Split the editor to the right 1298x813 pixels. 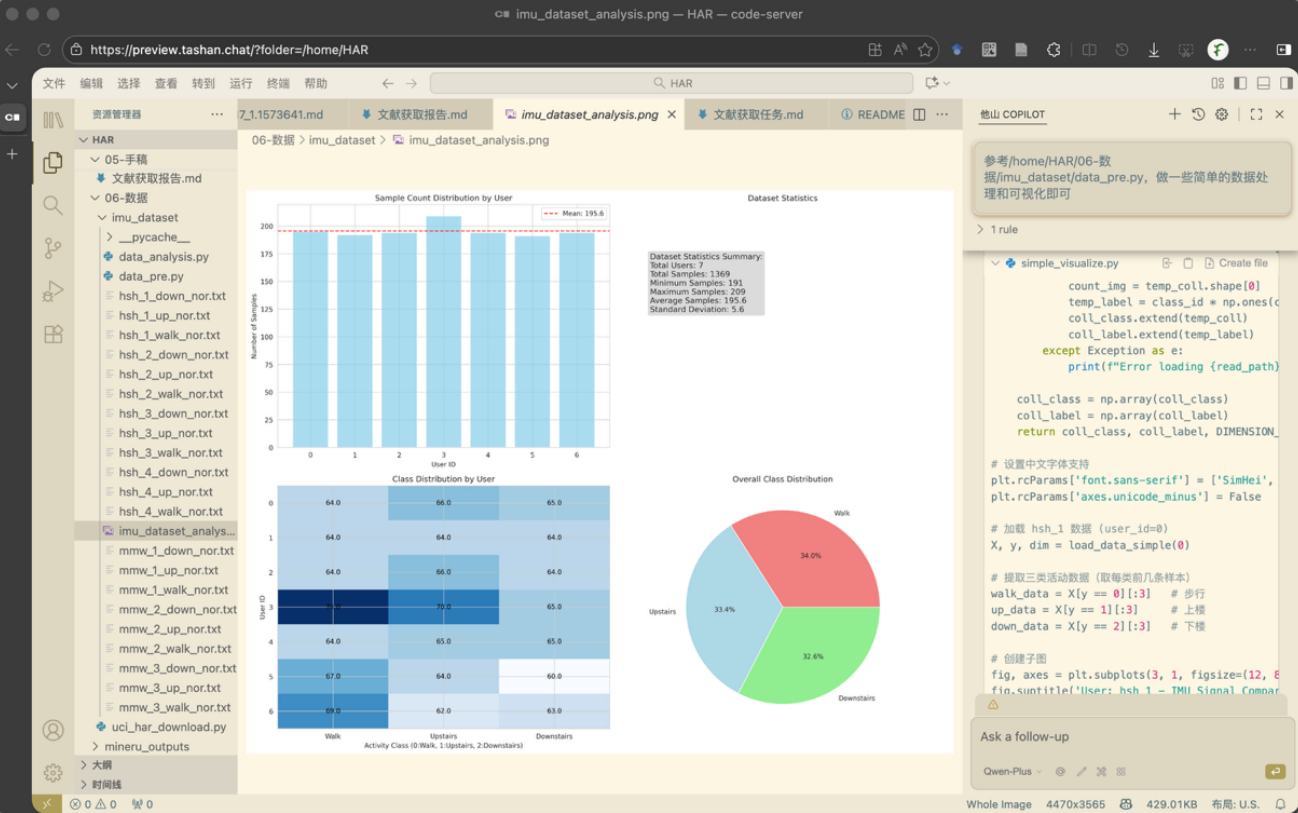tap(919, 115)
